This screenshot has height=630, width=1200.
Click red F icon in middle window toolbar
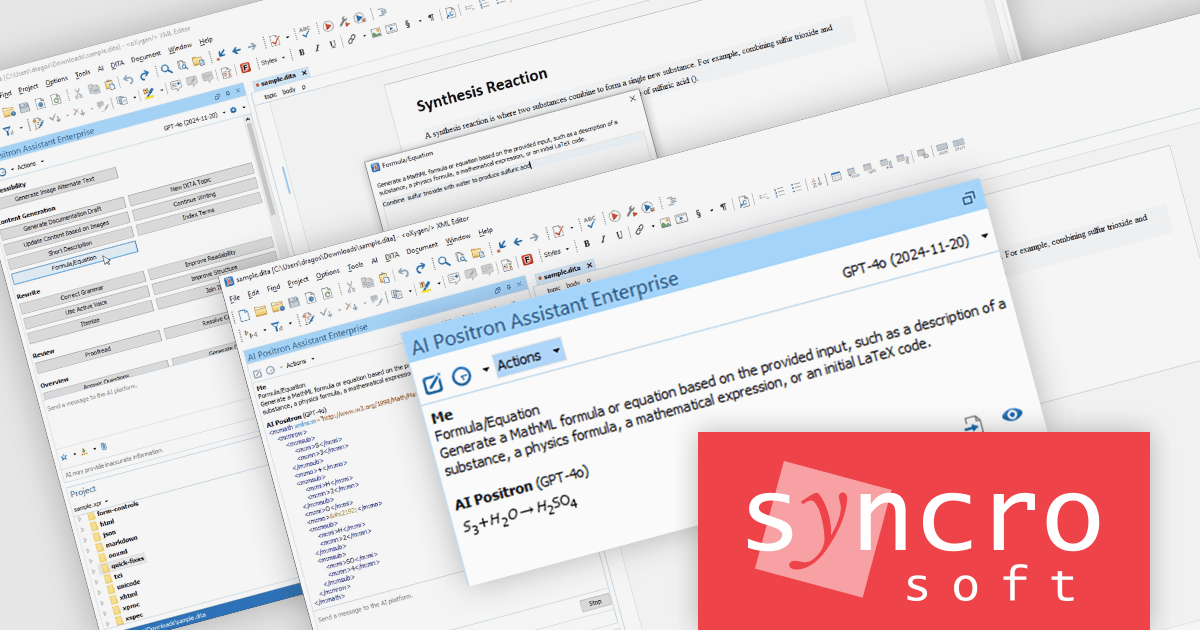coord(526,259)
